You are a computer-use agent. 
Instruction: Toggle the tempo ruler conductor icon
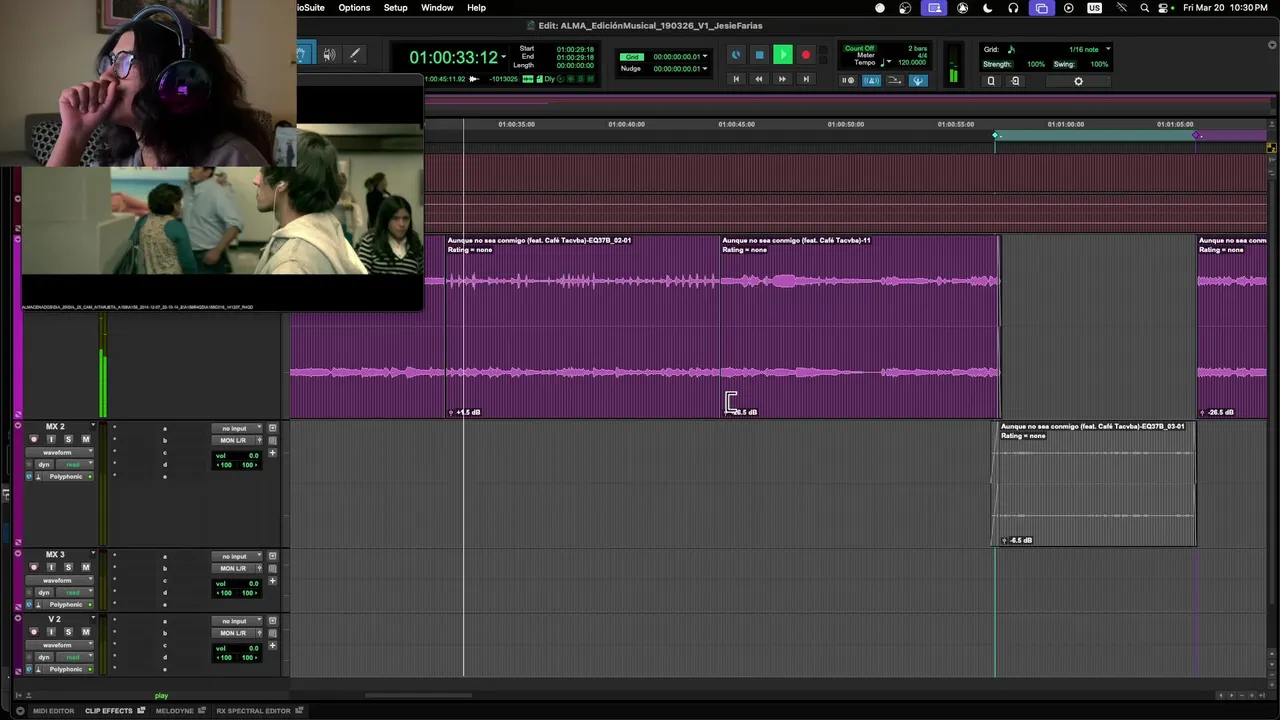pos(917,80)
